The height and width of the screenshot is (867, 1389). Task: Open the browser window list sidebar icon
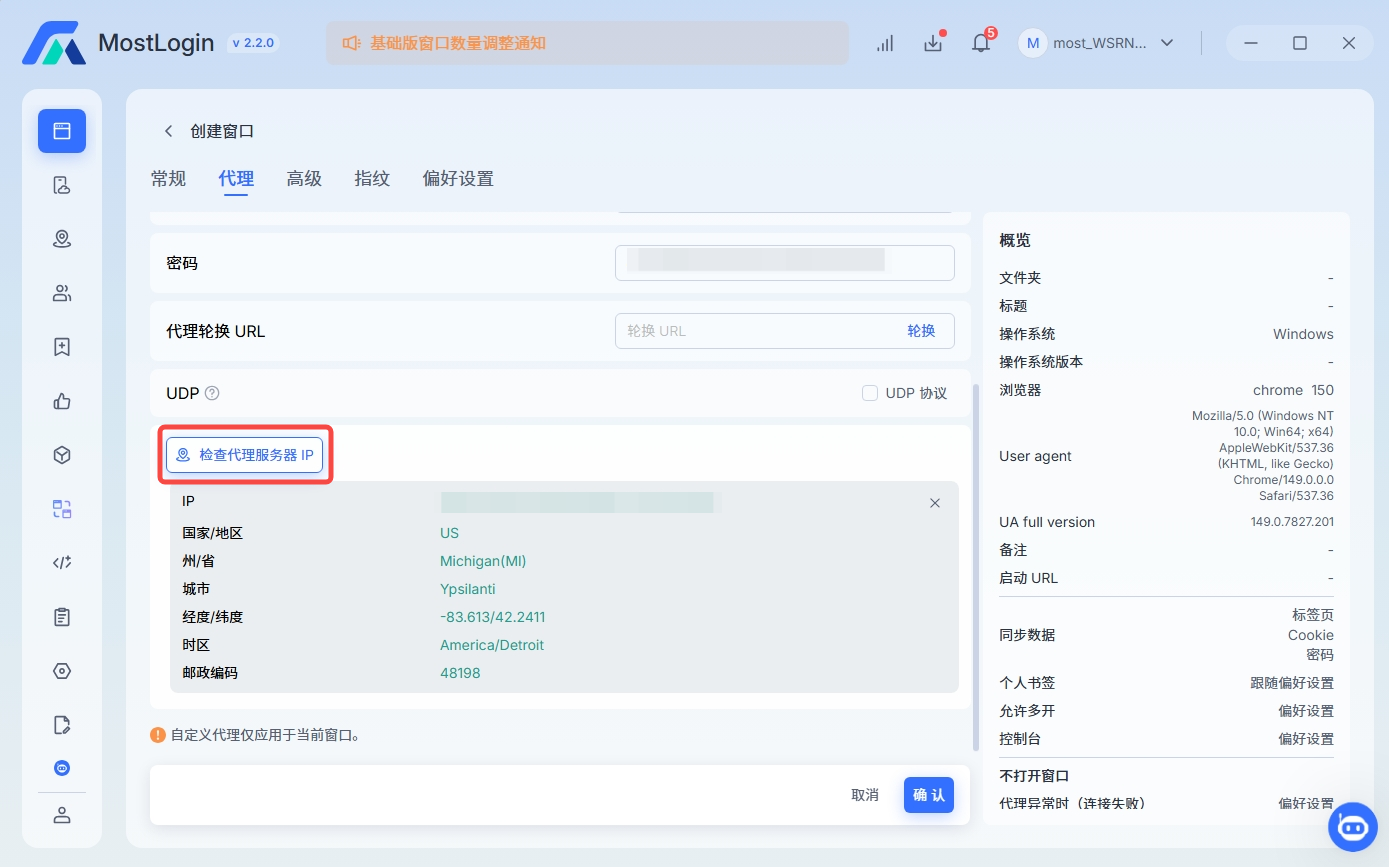click(x=62, y=131)
